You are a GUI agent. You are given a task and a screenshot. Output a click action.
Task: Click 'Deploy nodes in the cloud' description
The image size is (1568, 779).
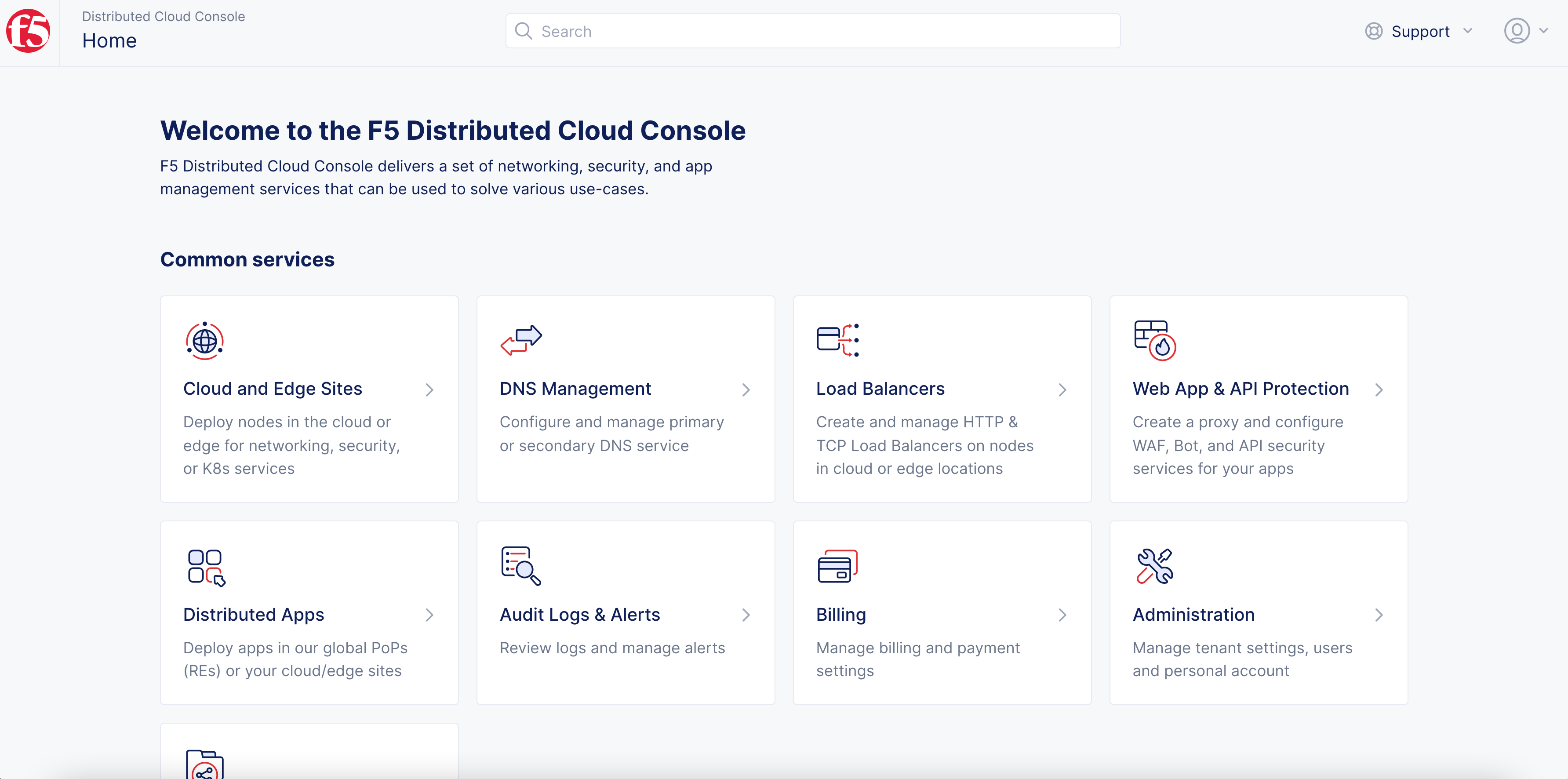tap(291, 445)
